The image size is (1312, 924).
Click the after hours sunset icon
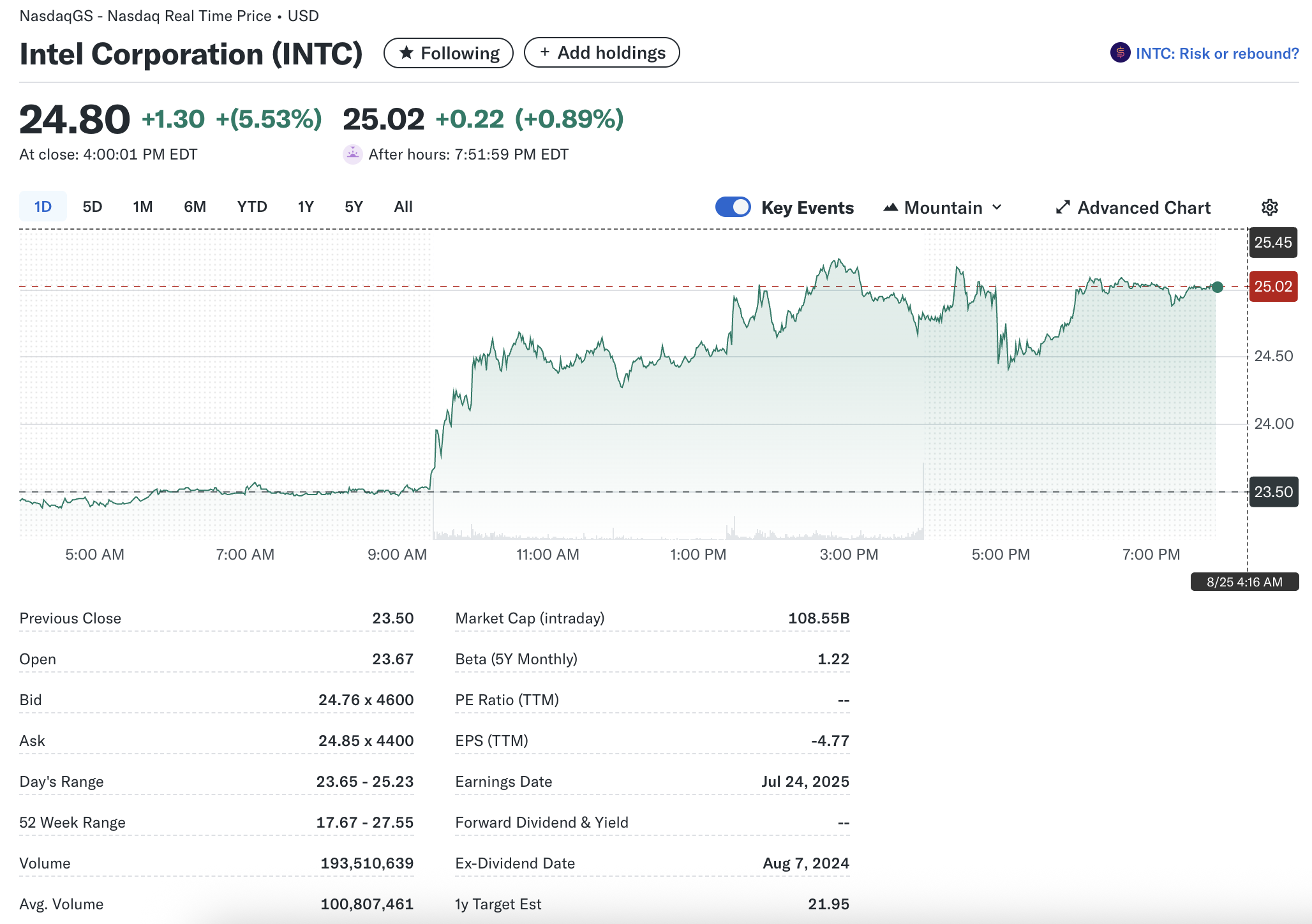coord(352,154)
